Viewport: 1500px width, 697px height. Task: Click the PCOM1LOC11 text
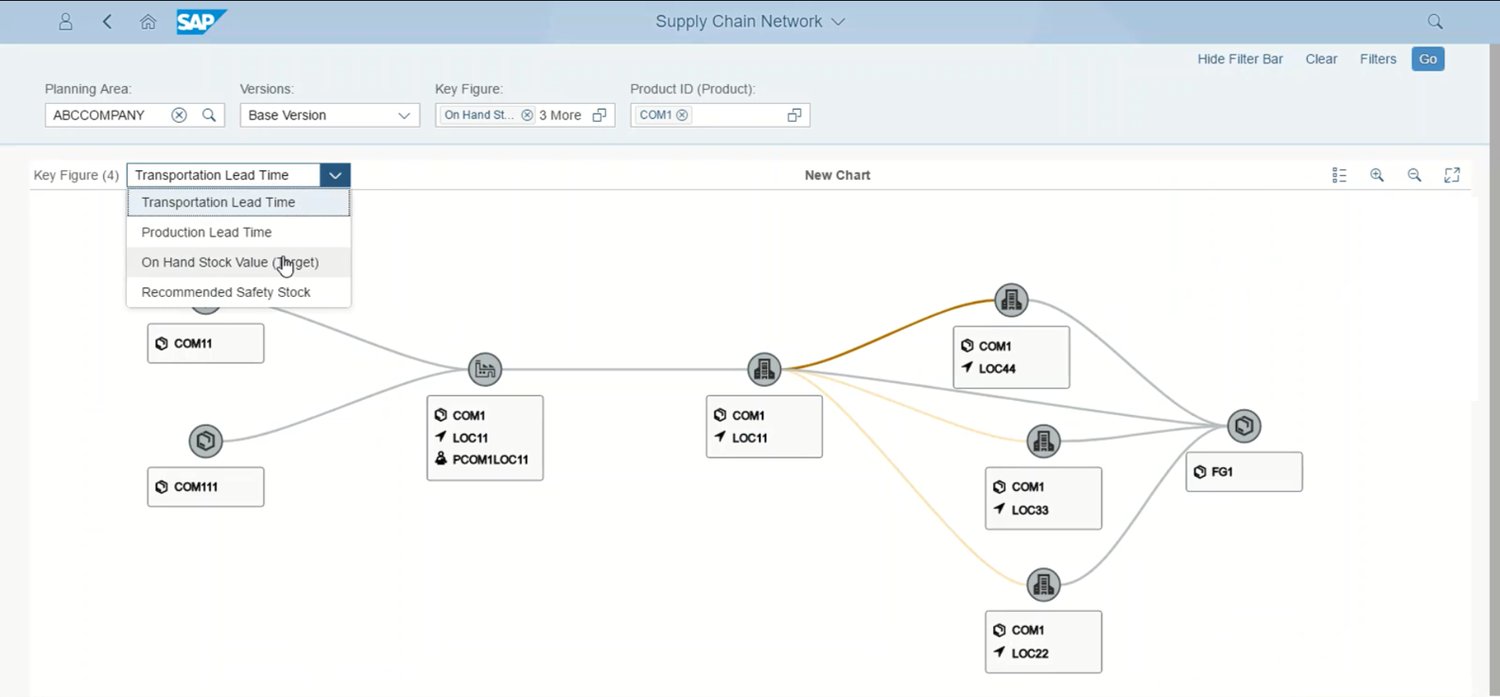tap(490, 460)
